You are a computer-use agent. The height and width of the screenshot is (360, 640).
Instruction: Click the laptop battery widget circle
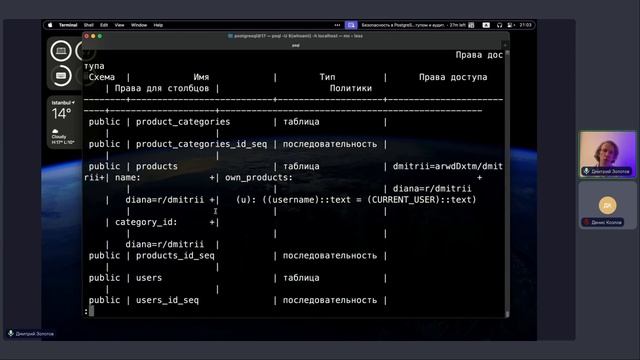tap(61, 51)
